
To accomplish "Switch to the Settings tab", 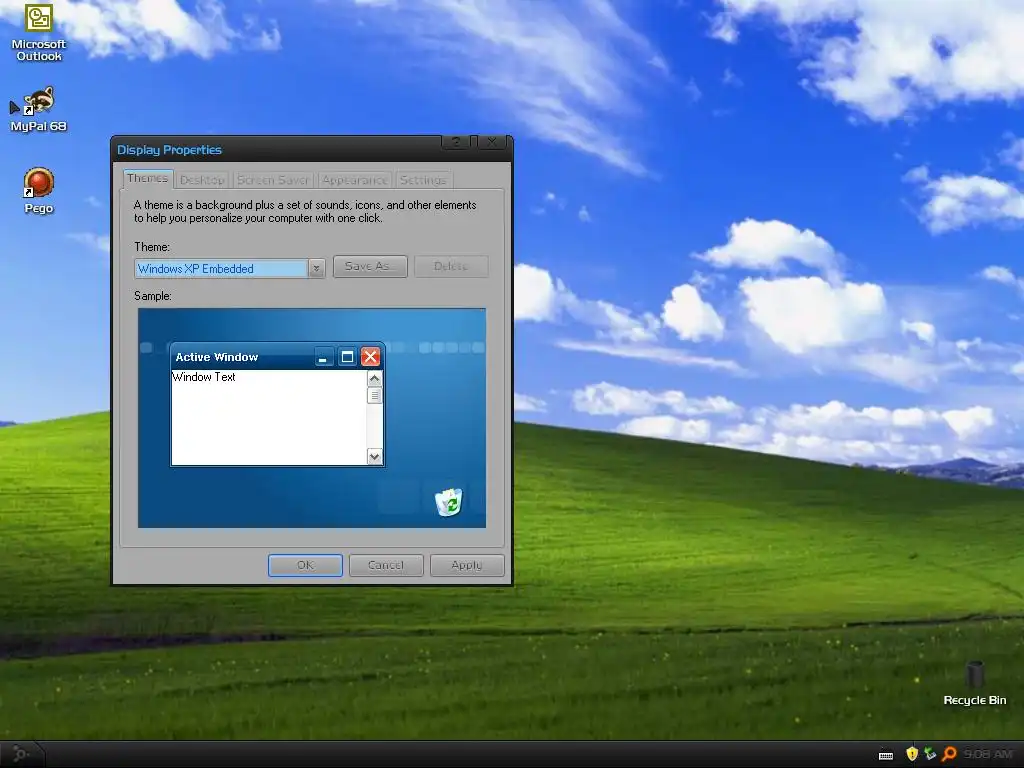I will (423, 180).
